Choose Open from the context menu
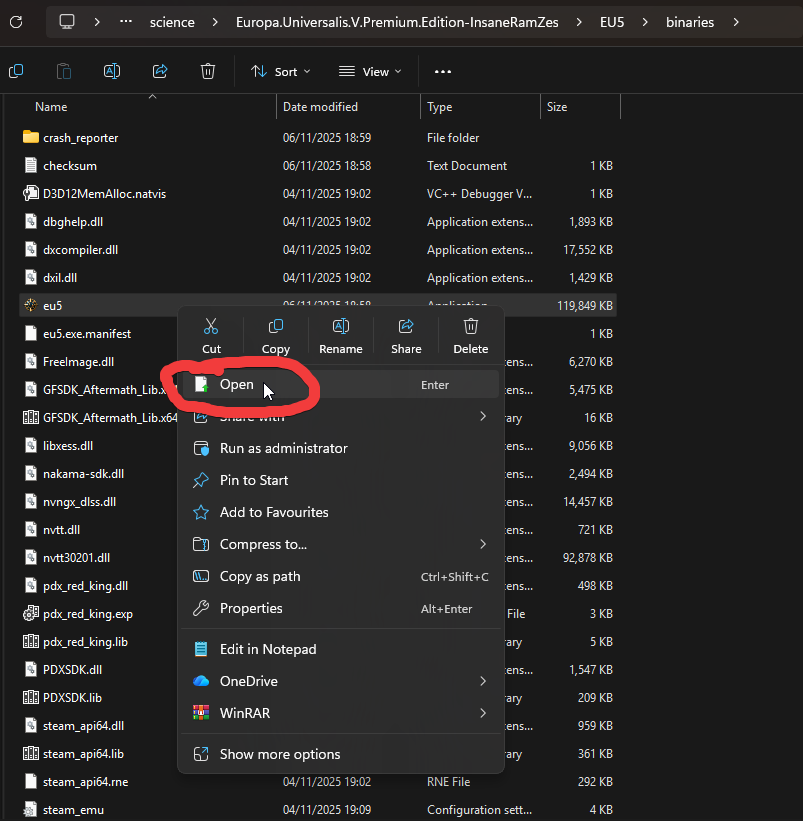Image resolution: width=803 pixels, height=821 pixels. [340, 384]
